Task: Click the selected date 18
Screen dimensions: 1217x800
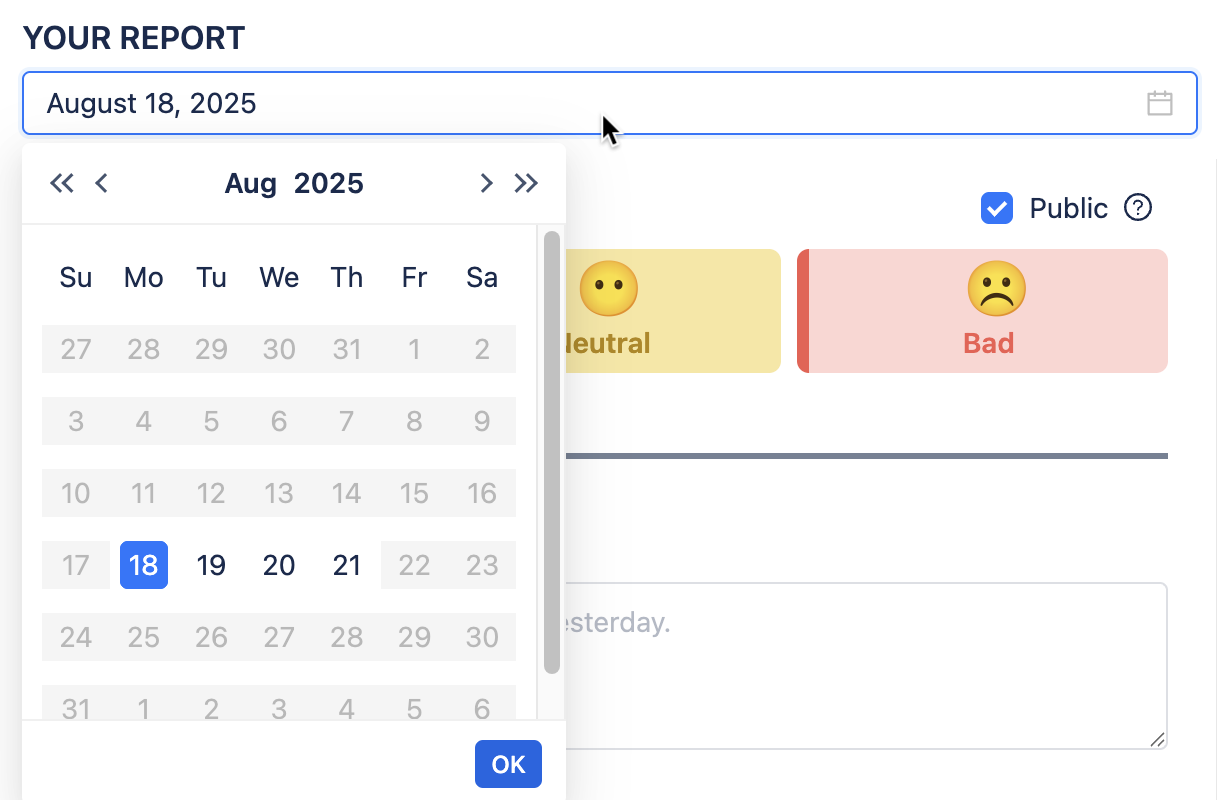Action: point(144,565)
